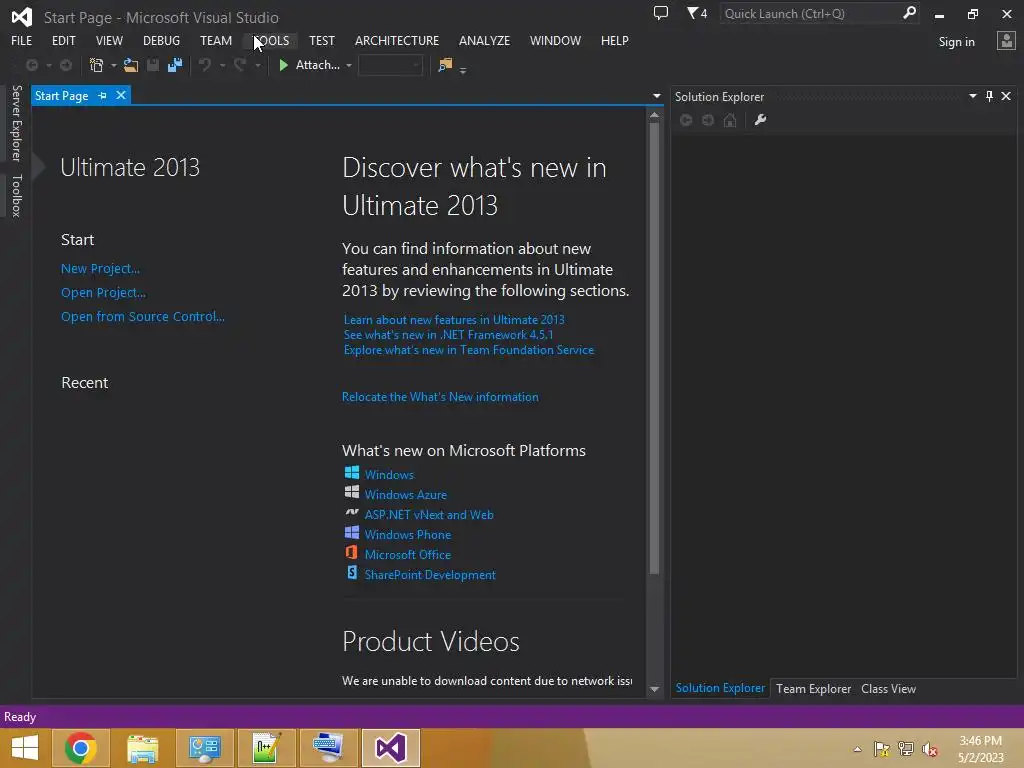The image size is (1024, 768).
Task: Click Open from Source Control... link
Action: pos(142,317)
